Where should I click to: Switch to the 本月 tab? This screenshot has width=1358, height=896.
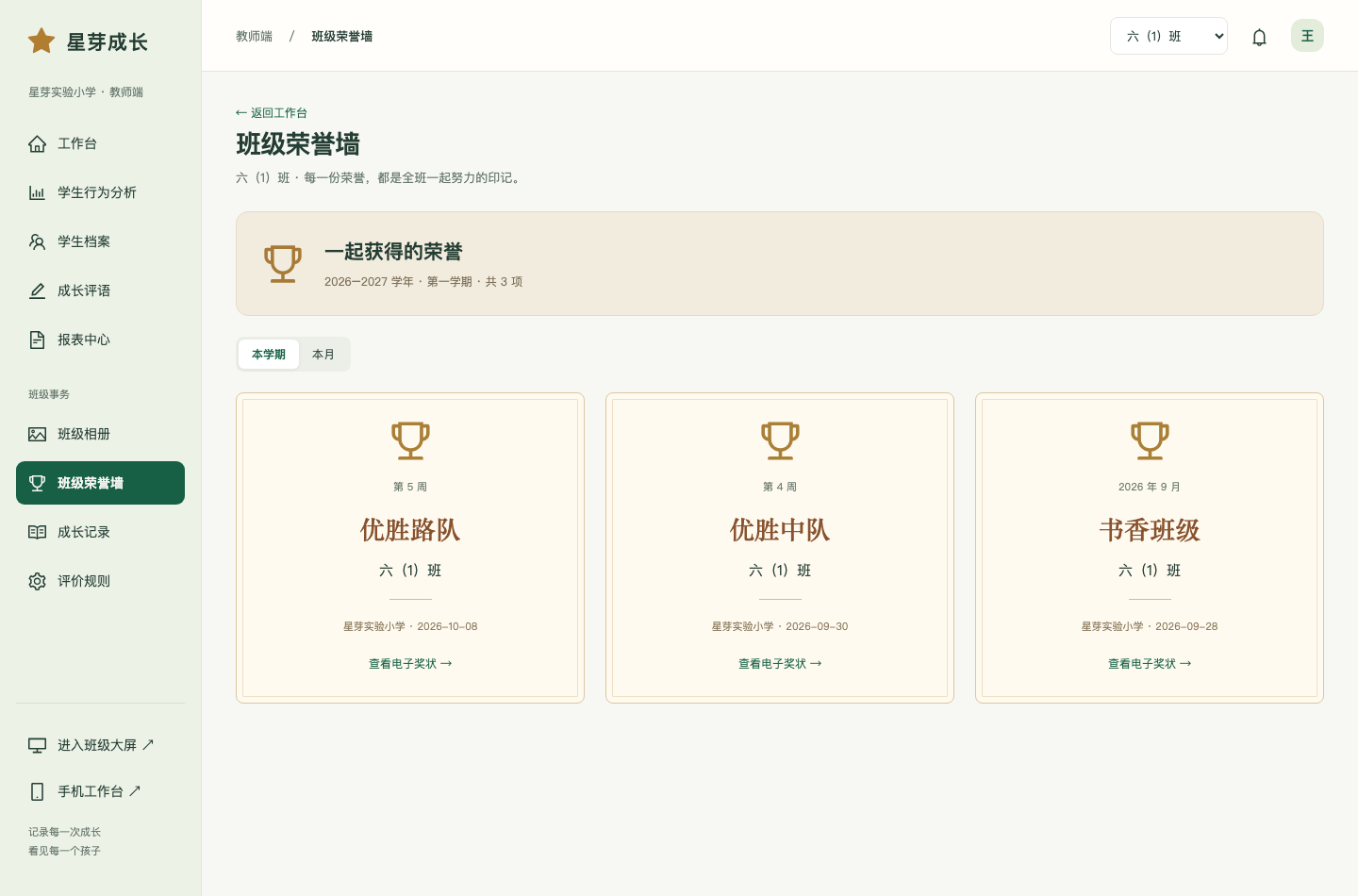point(323,354)
